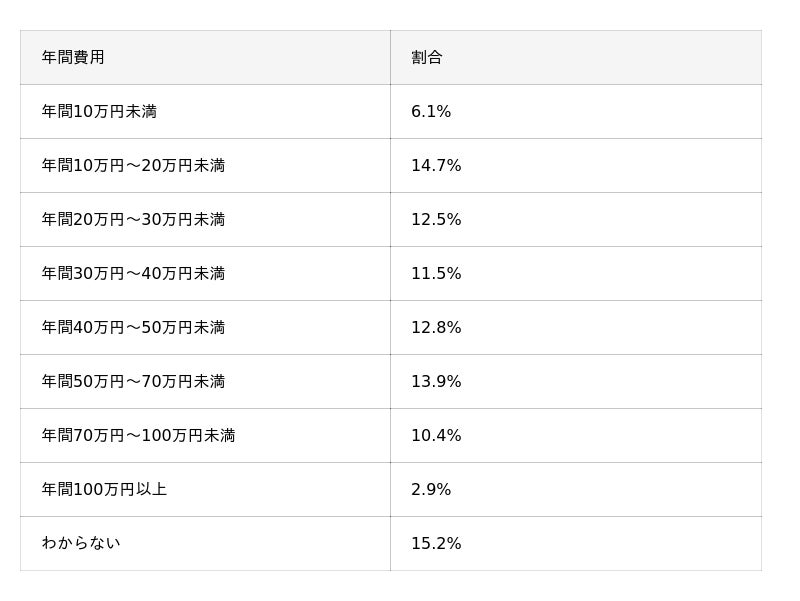Click the 6.1% value cell
The image size is (800, 601).
click(431, 112)
